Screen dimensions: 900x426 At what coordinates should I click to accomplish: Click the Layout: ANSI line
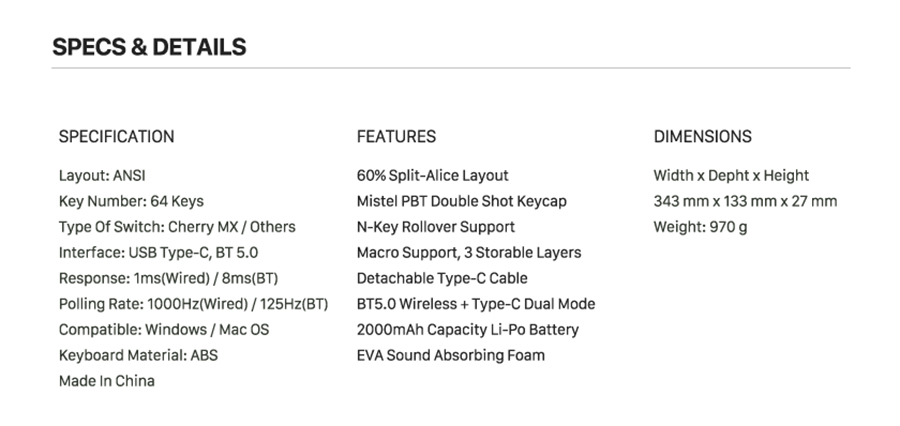click(102, 176)
